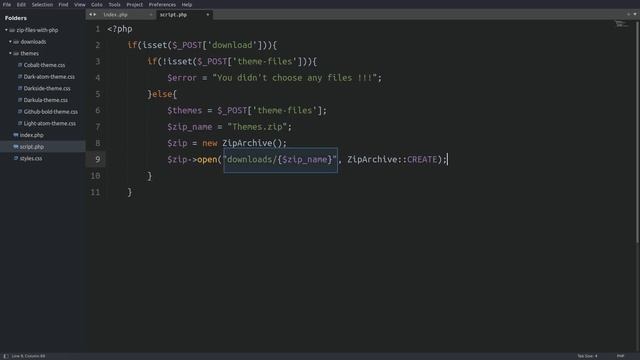Image resolution: width=640 pixels, height=360 pixels.
Task: Click the zip-files-with-php folder icon
Action: pos(12,30)
